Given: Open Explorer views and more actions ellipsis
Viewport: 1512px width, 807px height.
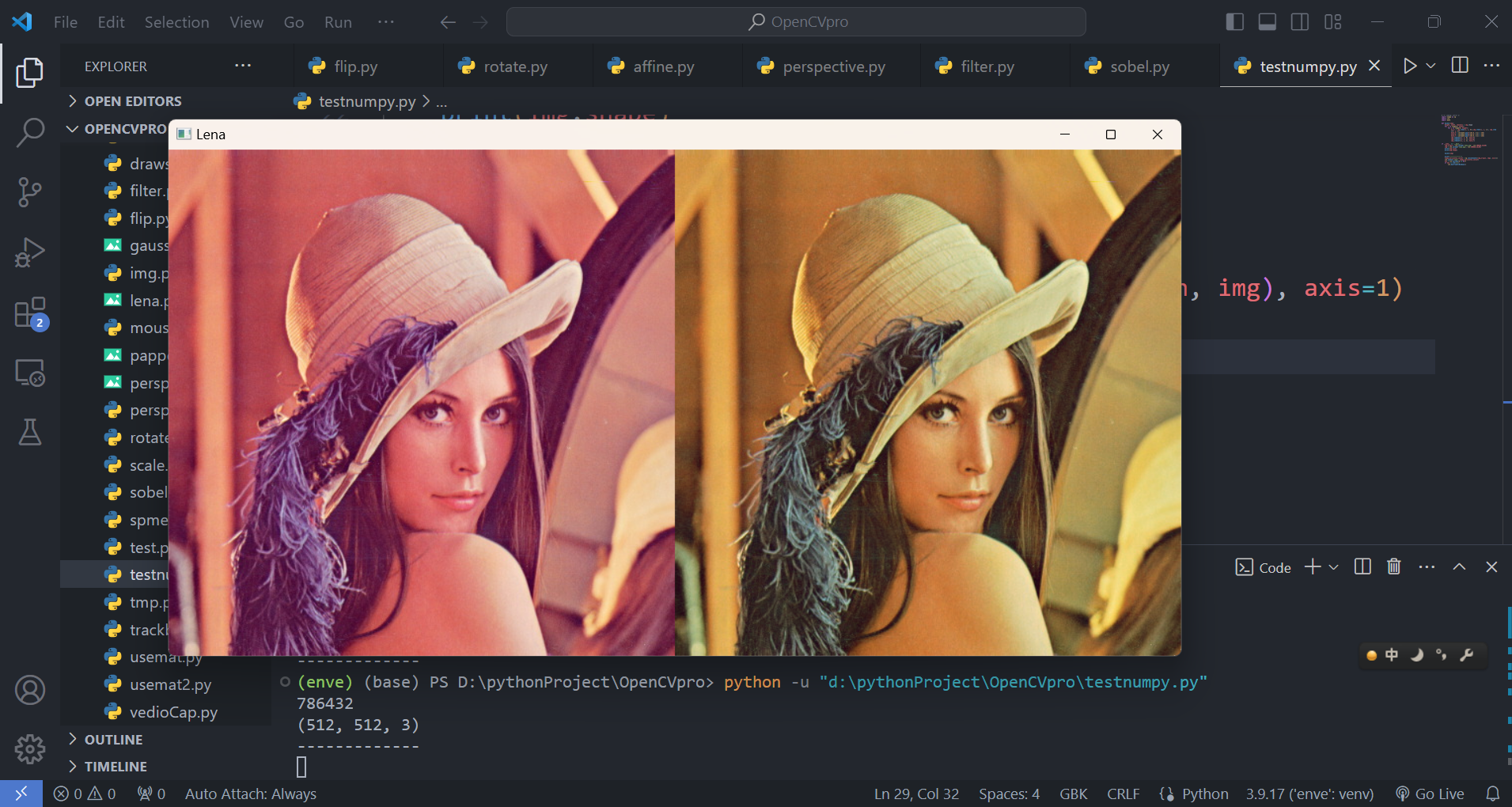Looking at the screenshot, I should 243,66.
